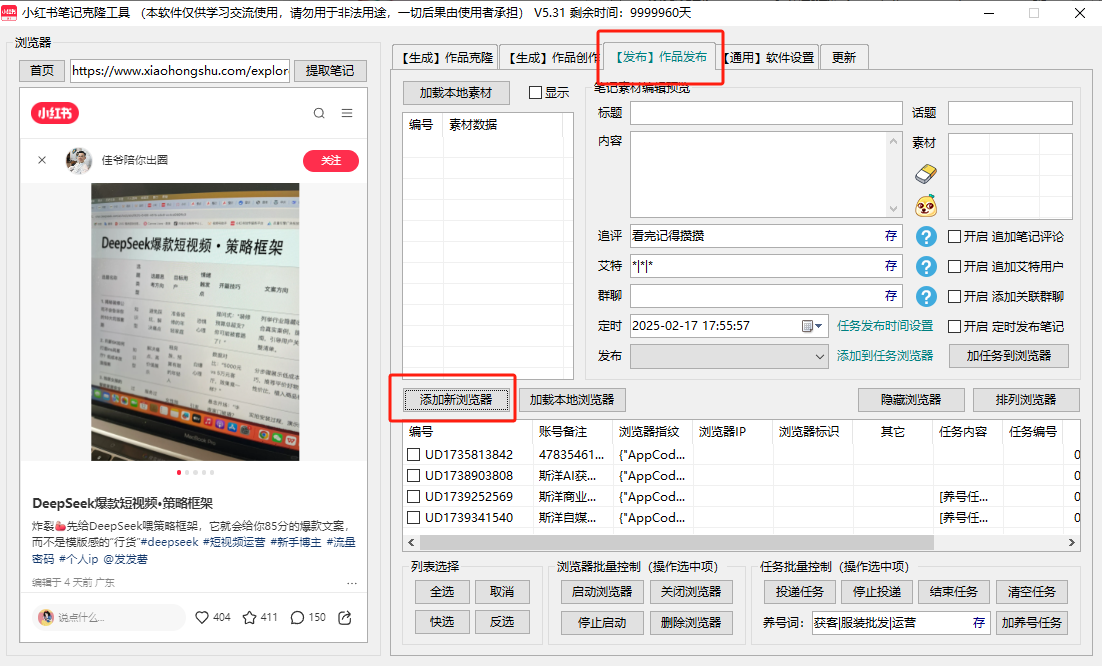Expand the 发布 browser dropdown
Viewport: 1102px width, 666px height.
pos(817,355)
